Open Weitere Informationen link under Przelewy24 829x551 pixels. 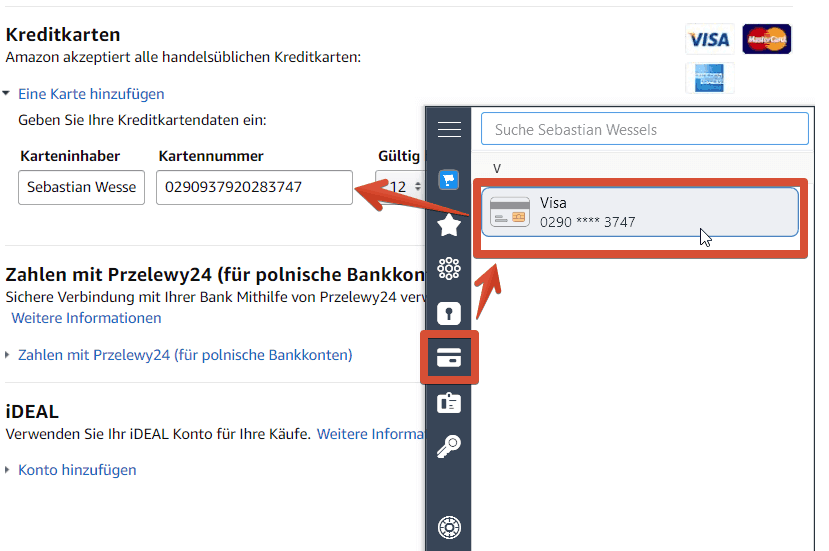point(86,318)
